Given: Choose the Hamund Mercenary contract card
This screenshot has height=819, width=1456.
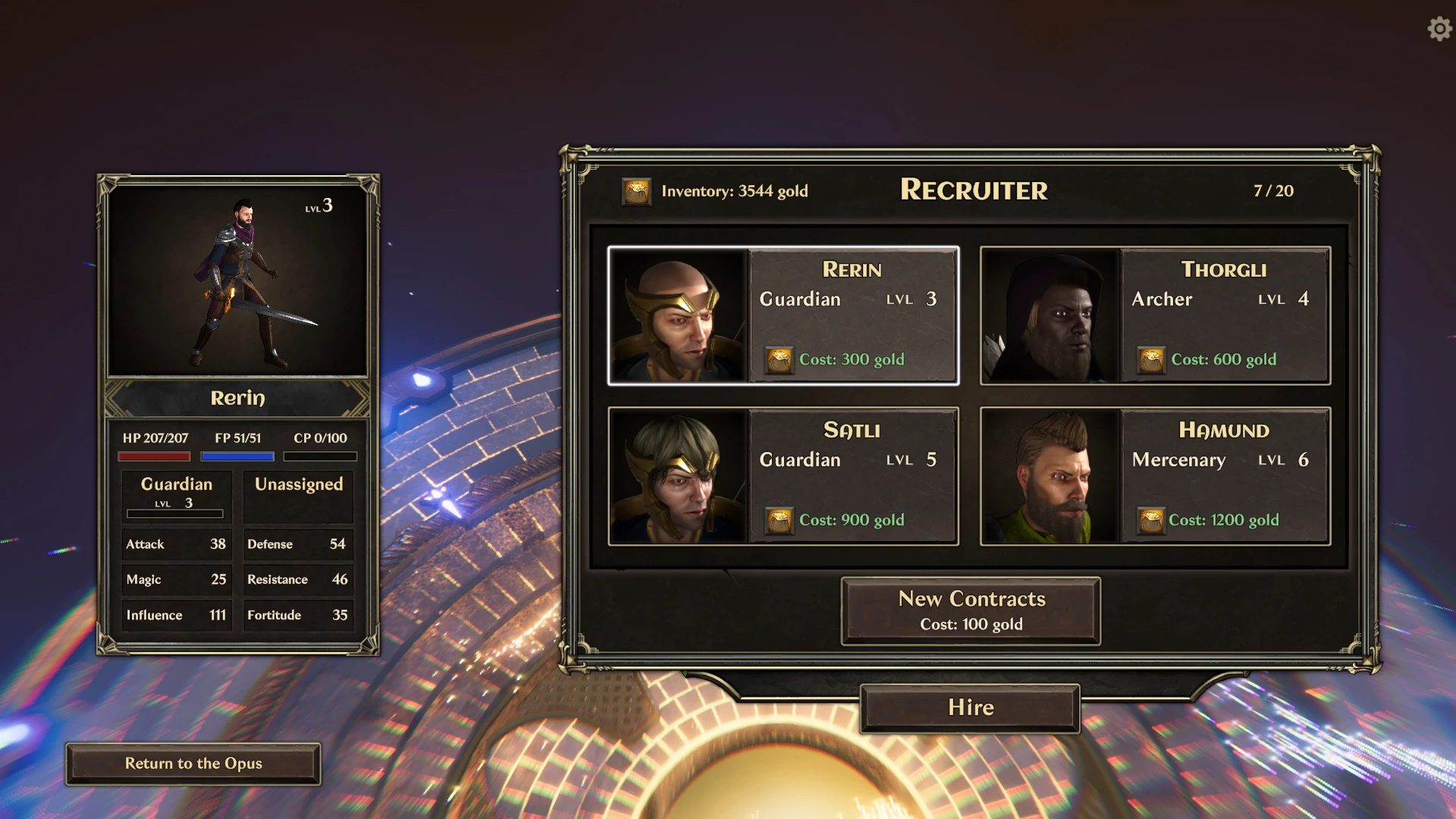Looking at the screenshot, I should tap(1155, 476).
